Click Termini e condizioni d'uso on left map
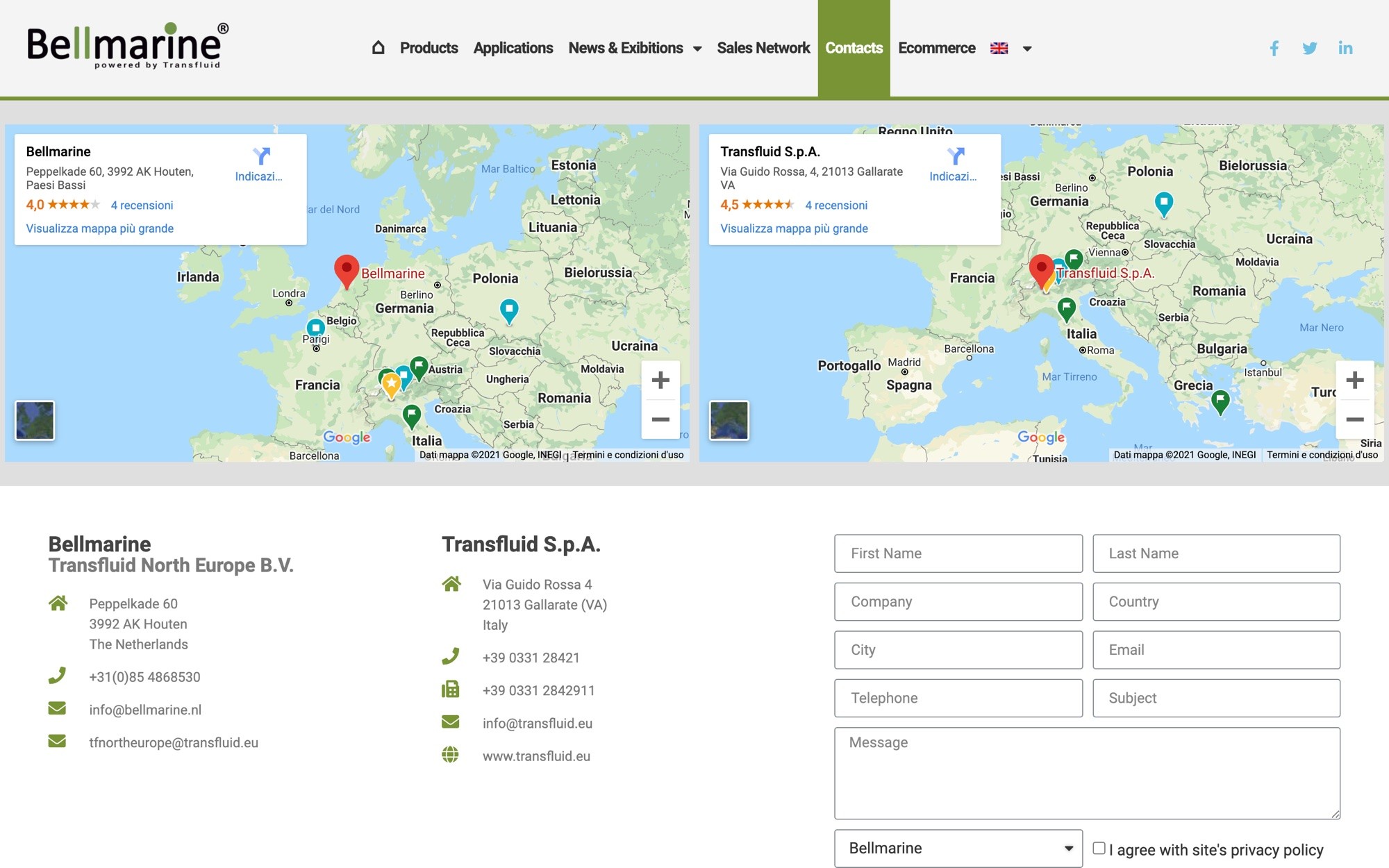This screenshot has width=1389, height=868. pos(628,455)
